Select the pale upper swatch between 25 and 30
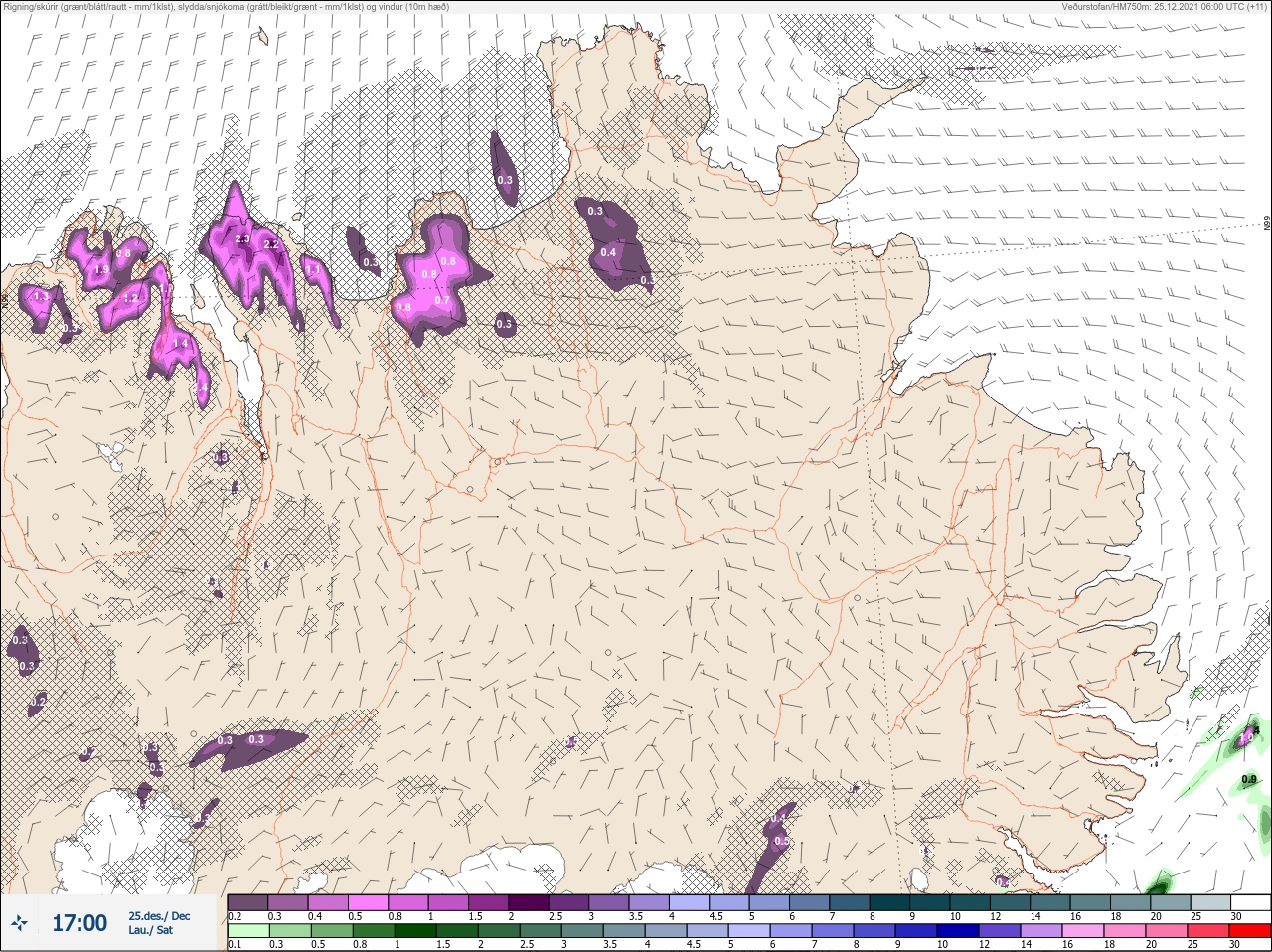 (x=1212, y=902)
